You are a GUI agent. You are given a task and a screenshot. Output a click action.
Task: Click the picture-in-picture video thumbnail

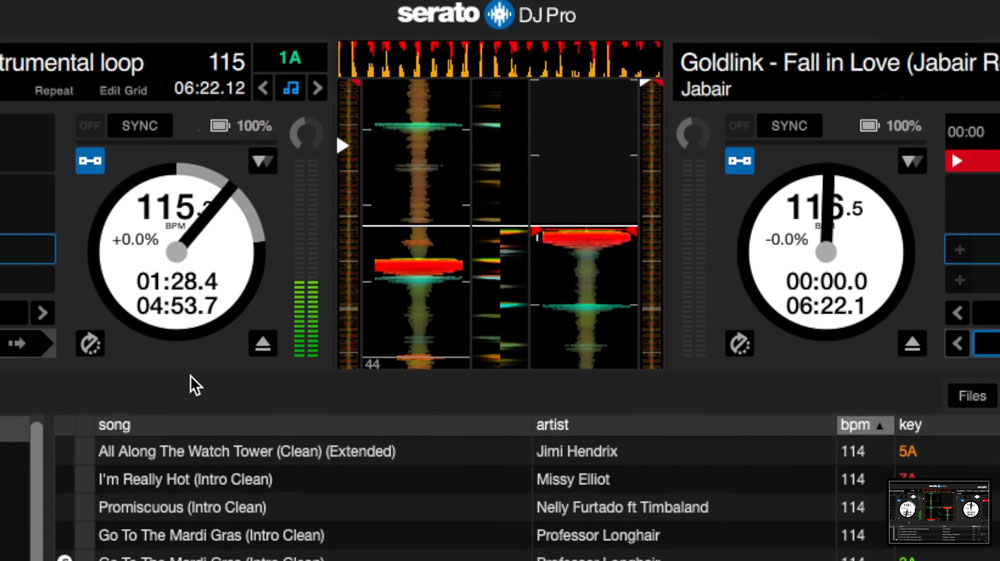[x=939, y=513]
